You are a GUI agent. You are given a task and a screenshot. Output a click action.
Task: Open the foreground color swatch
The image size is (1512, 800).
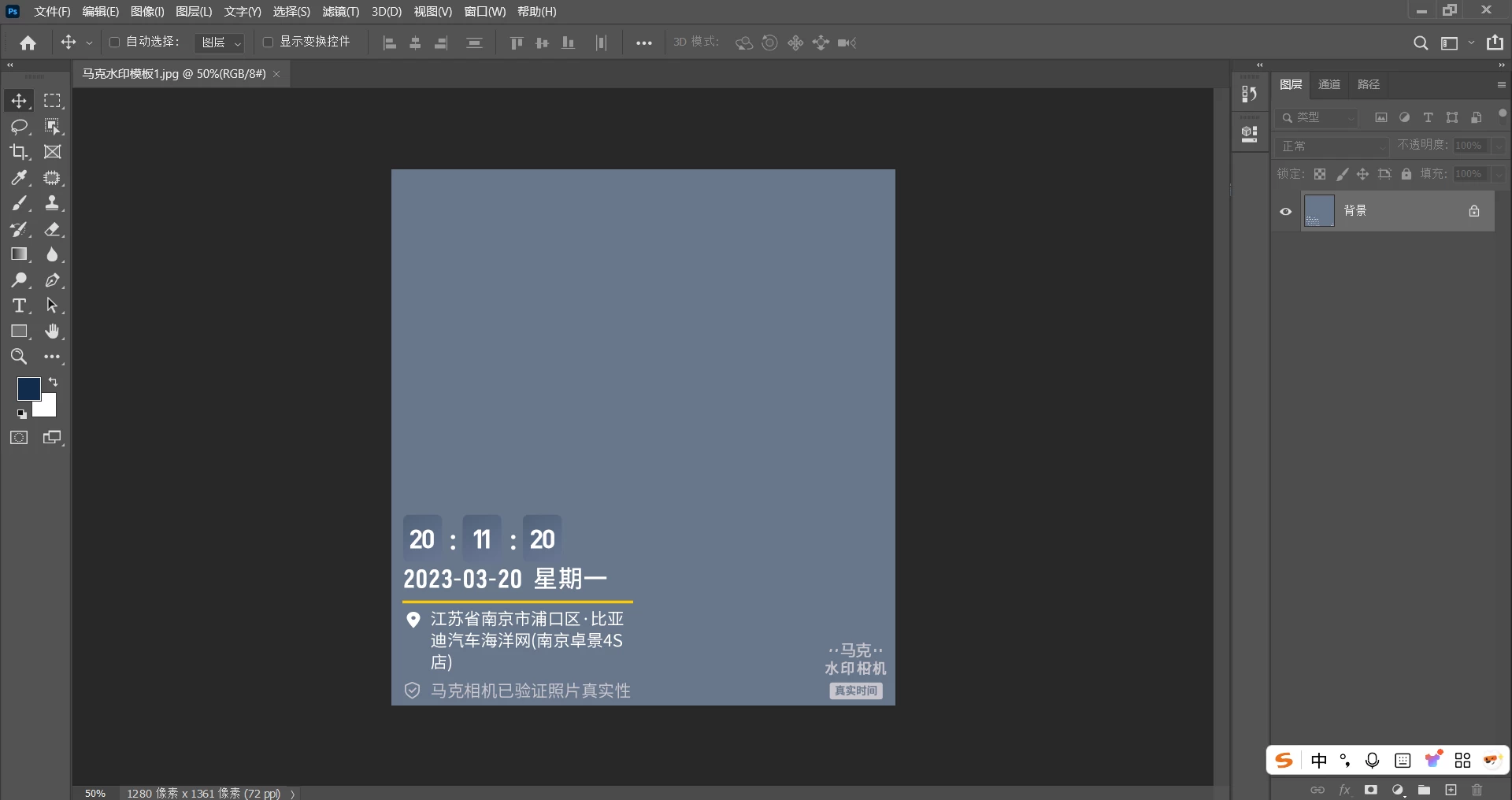click(x=28, y=388)
